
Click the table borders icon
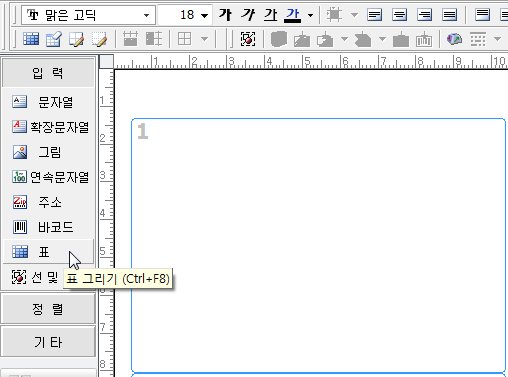(184, 39)
